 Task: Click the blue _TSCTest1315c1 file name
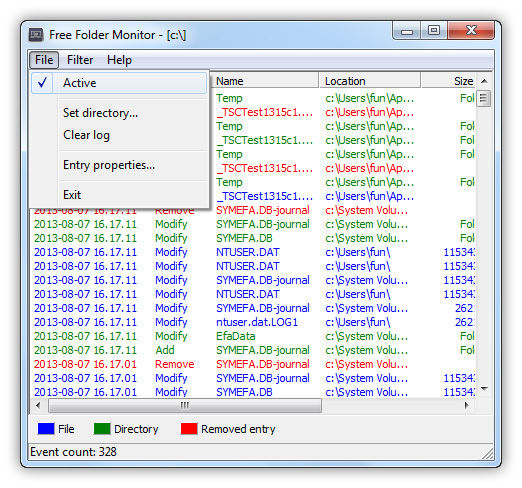click(265, 196)
